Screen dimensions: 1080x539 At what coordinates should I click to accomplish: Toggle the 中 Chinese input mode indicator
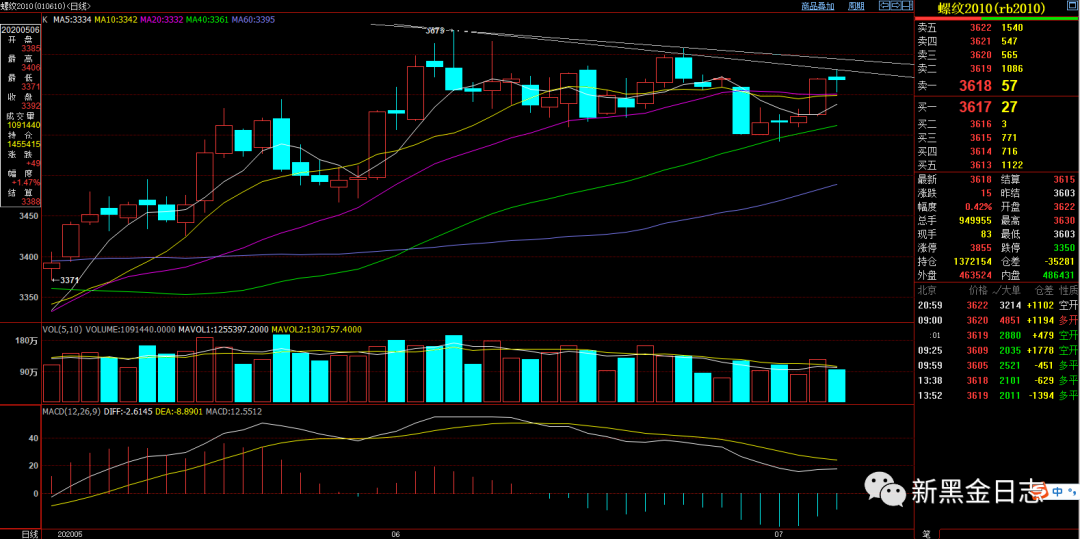click(x=1056, y=492)
